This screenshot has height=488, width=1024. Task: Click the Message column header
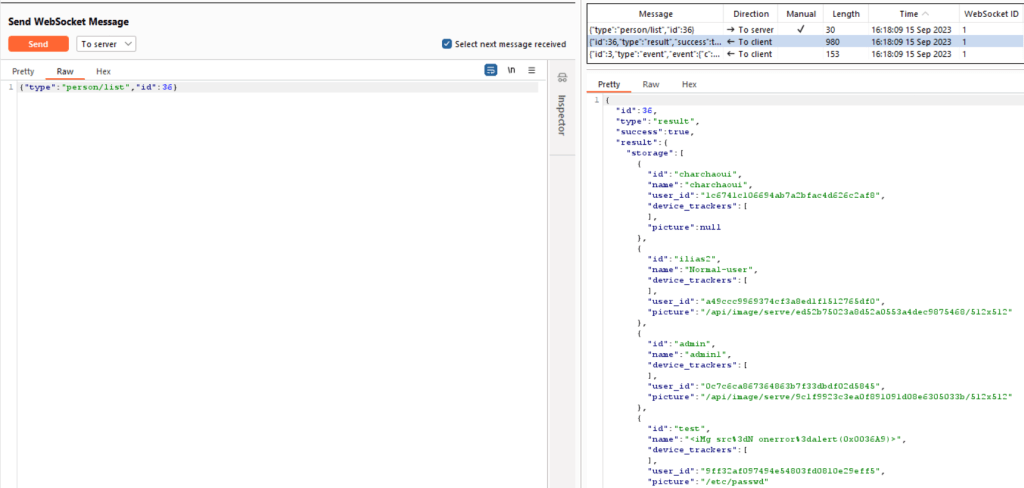click(x=657, y=15)
